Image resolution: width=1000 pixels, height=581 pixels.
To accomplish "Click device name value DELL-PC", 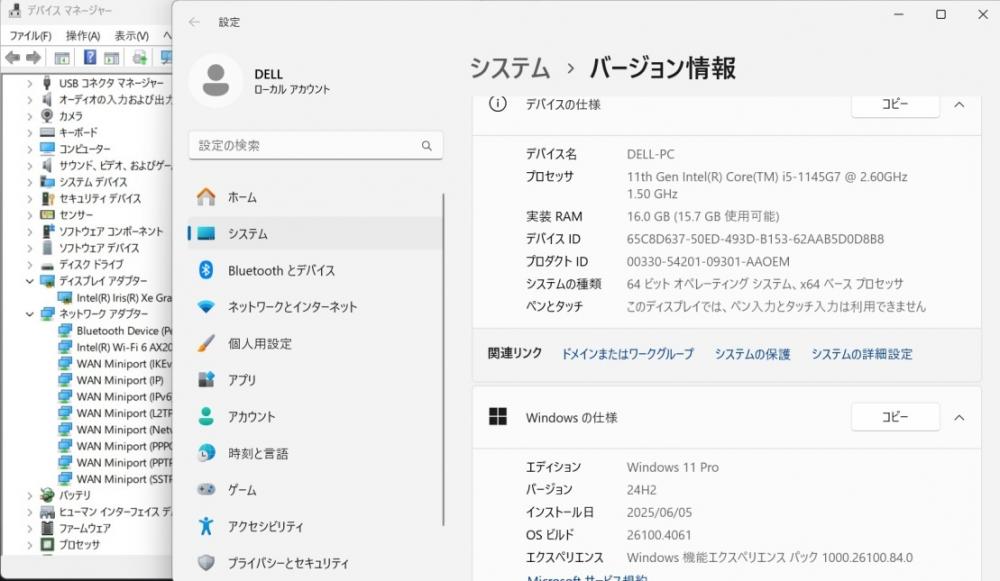I will click(x=651, y=154).
